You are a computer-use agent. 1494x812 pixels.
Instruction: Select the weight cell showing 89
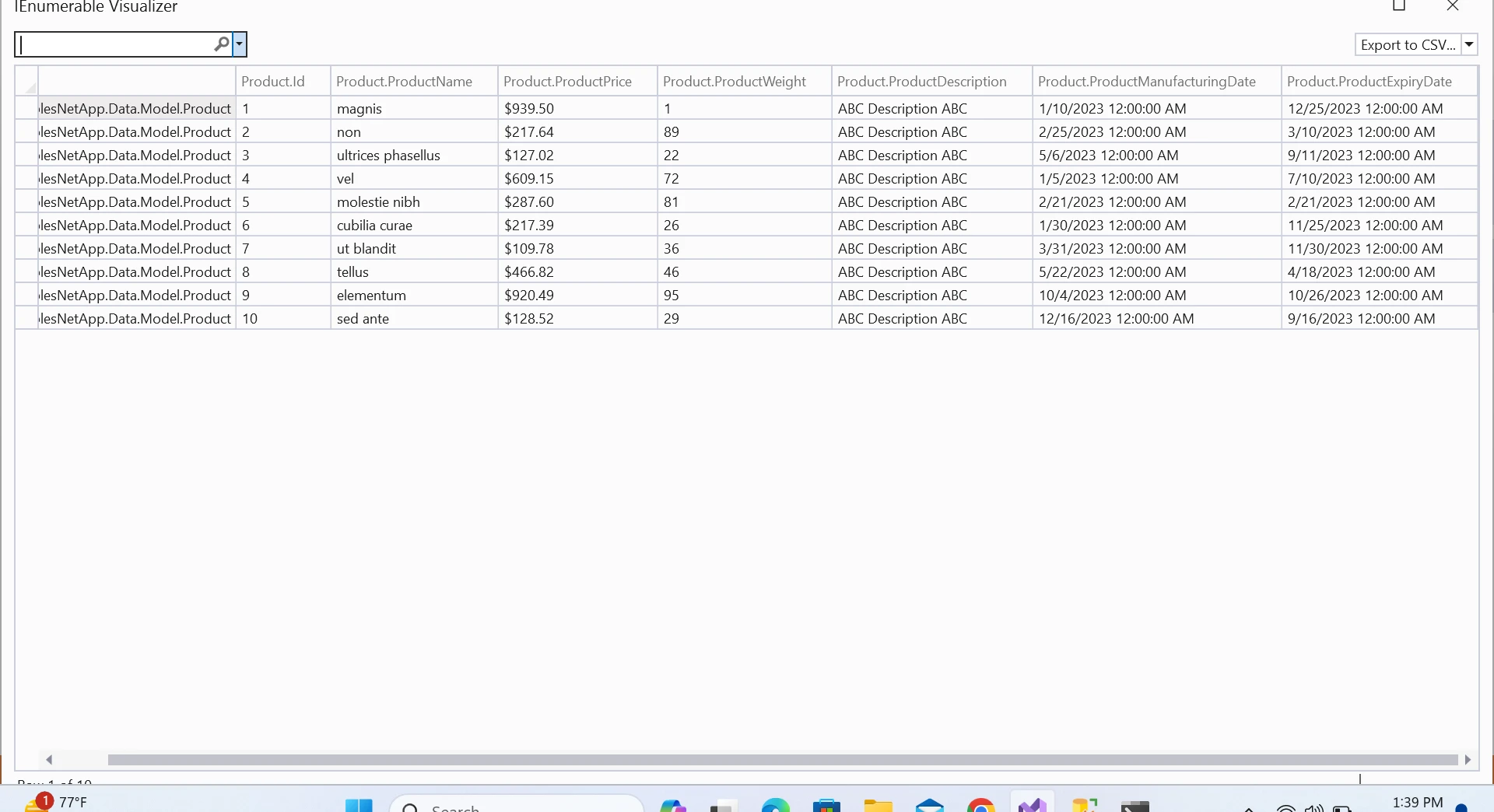point(745,131)
